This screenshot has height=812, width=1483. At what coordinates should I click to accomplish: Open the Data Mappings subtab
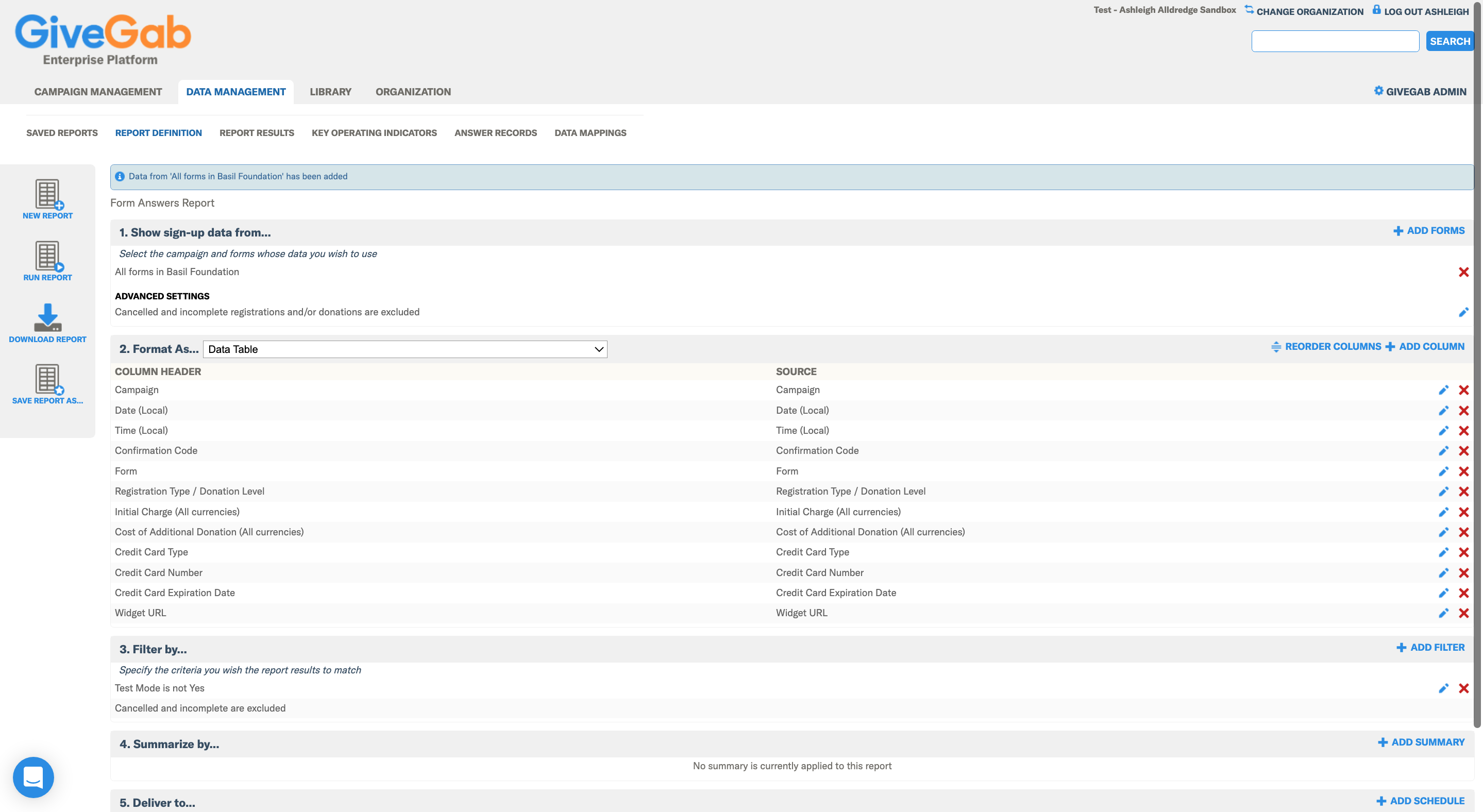tap(590, 133)
